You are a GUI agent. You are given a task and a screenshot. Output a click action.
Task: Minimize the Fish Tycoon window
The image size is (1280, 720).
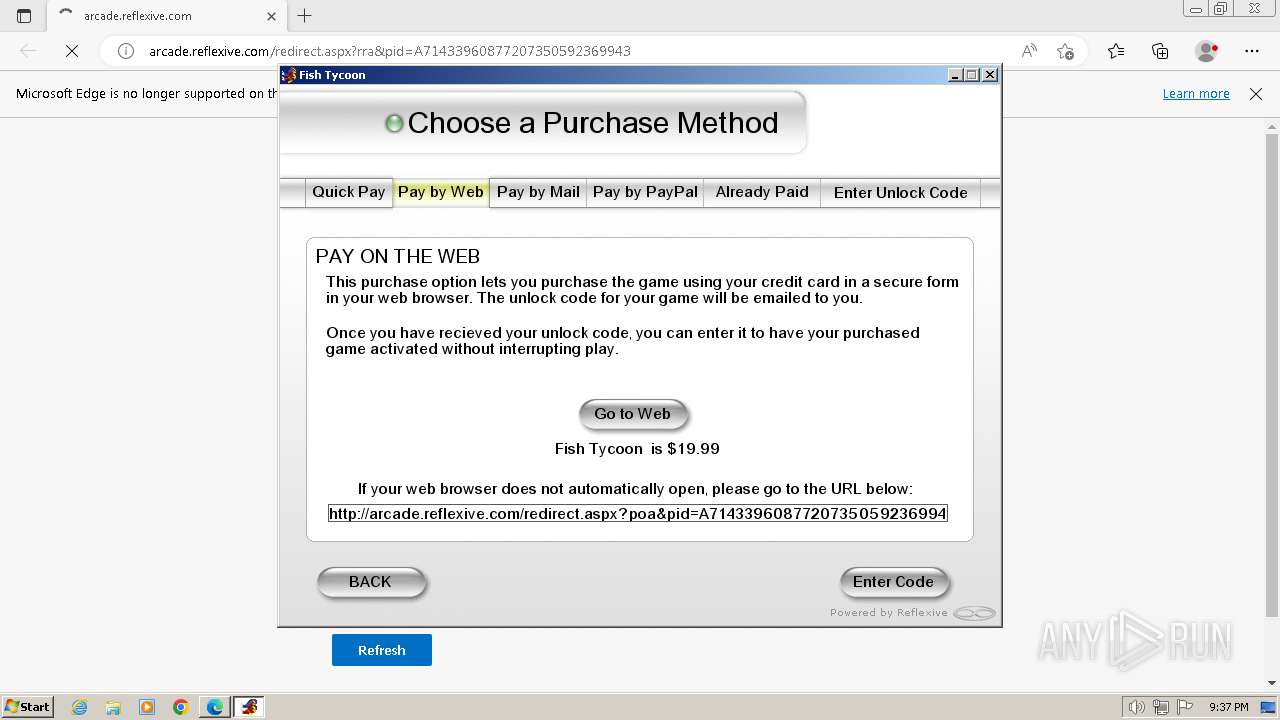954,75
